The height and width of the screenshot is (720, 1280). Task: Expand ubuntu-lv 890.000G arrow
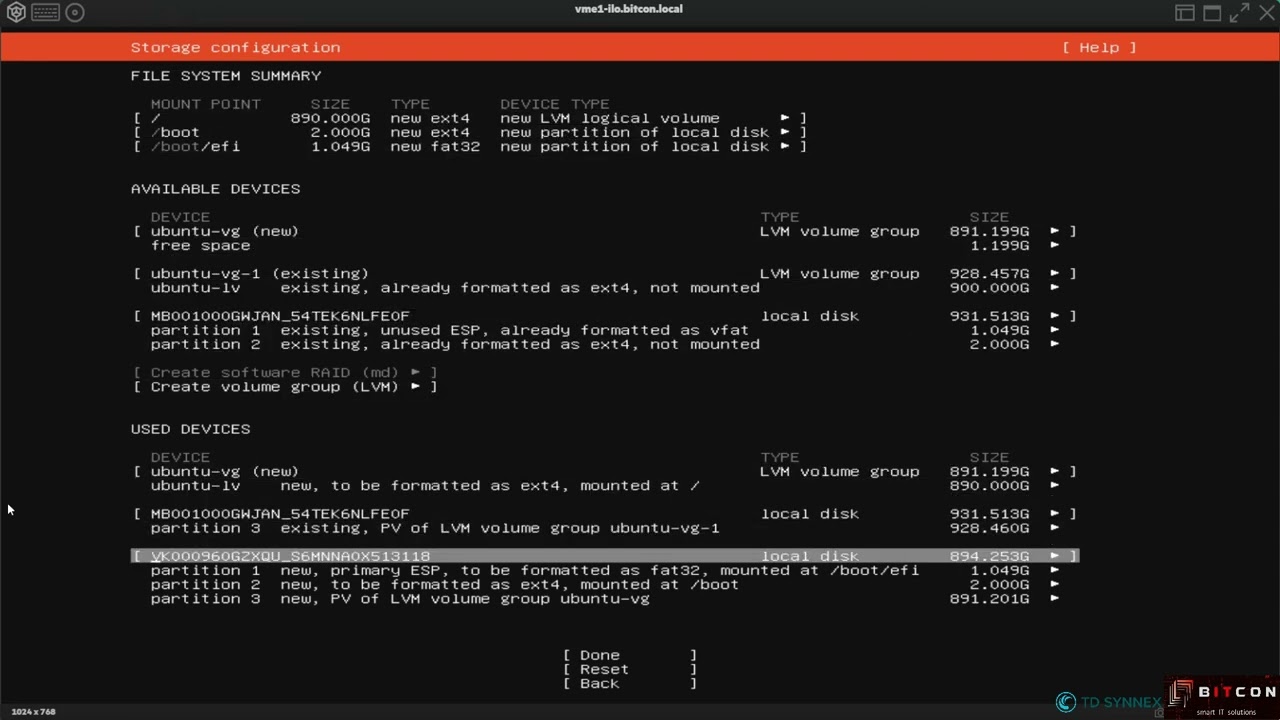[1055, 485]
